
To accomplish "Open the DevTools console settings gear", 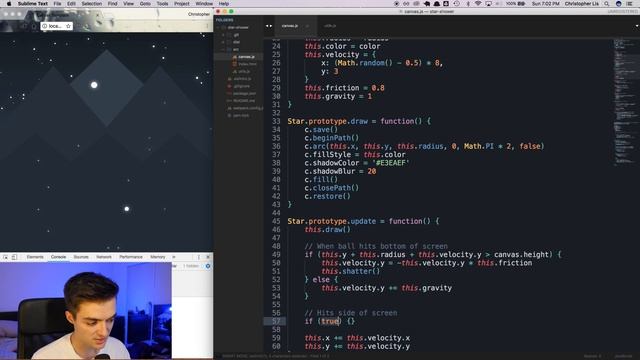I will (208, 266).
